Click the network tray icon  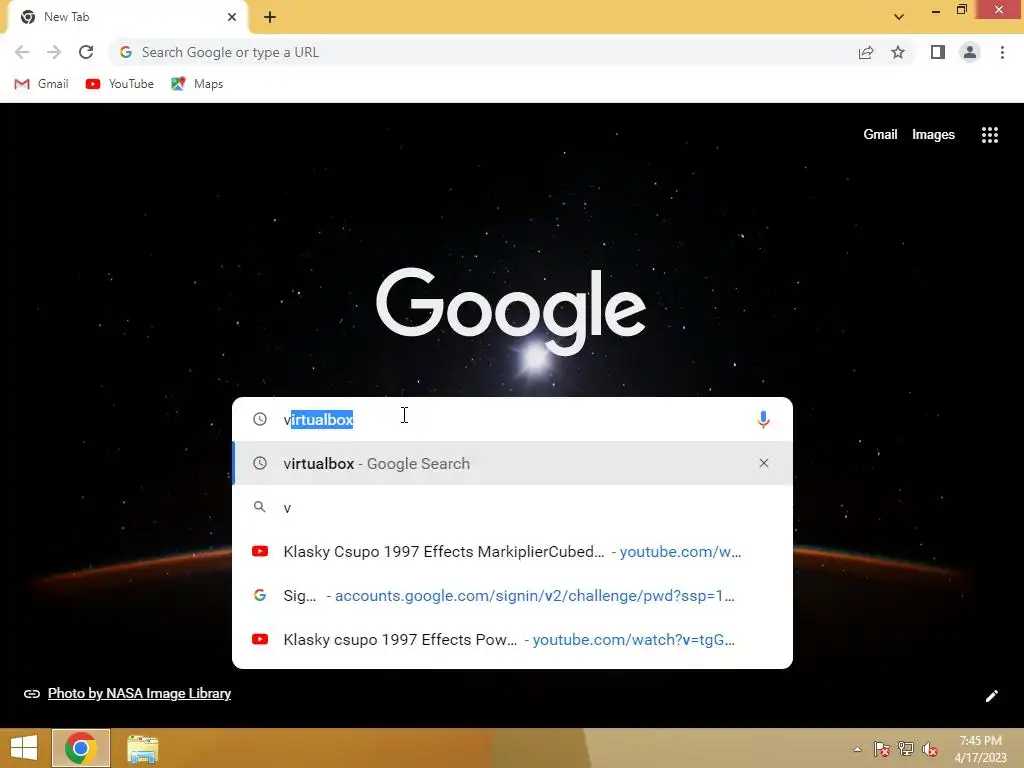(x=906, y=749)
